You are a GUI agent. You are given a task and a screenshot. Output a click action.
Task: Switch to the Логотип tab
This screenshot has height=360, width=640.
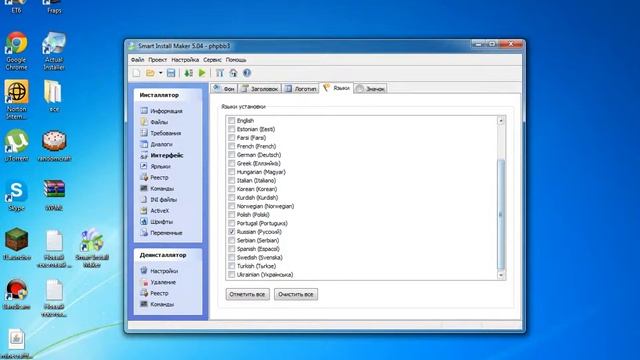click(x=300, y=89)
